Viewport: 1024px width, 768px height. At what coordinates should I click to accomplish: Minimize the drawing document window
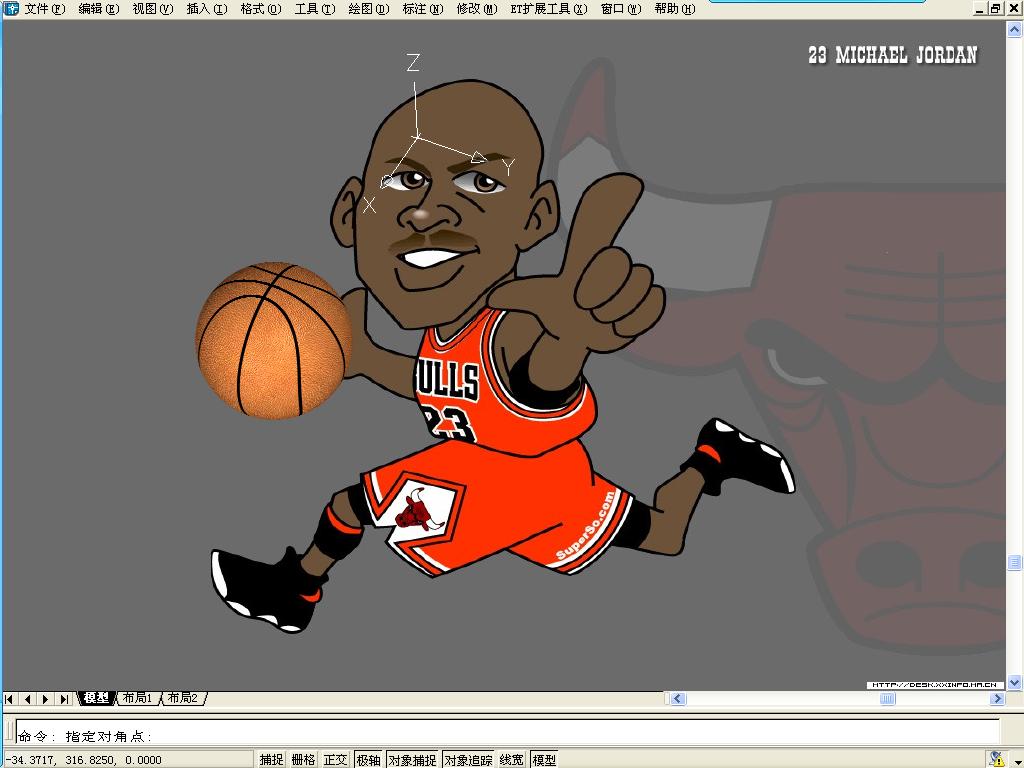click(979, 8)
